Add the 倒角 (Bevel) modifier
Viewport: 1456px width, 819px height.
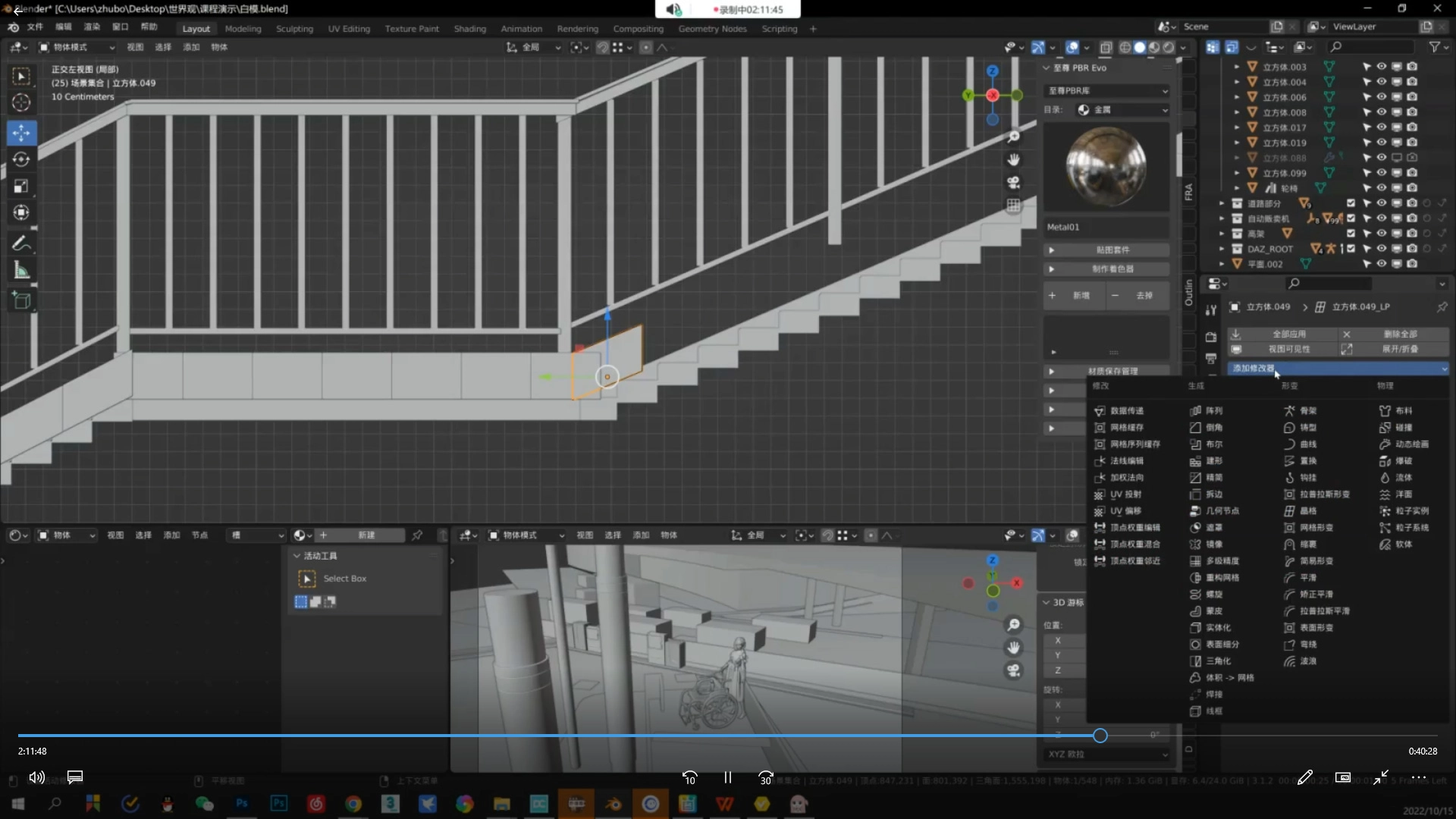tap(1213, 428)
